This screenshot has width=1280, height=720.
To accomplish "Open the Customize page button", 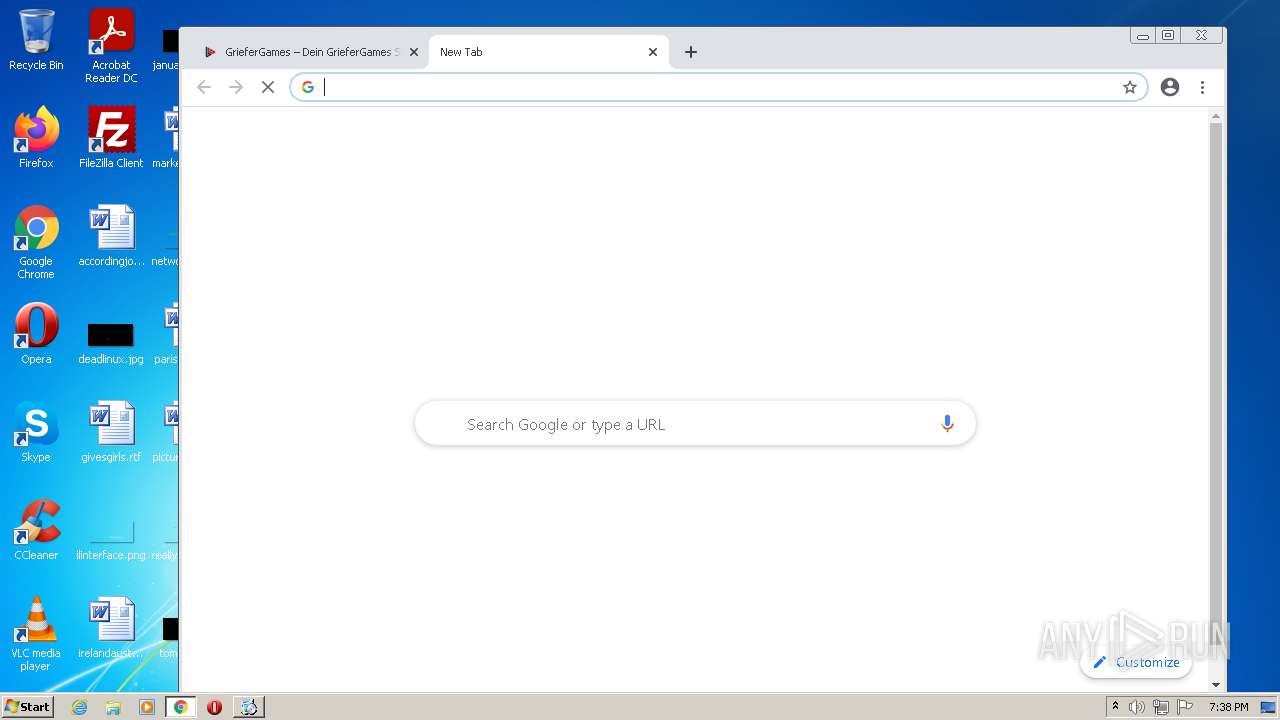I will point(1136,662).
